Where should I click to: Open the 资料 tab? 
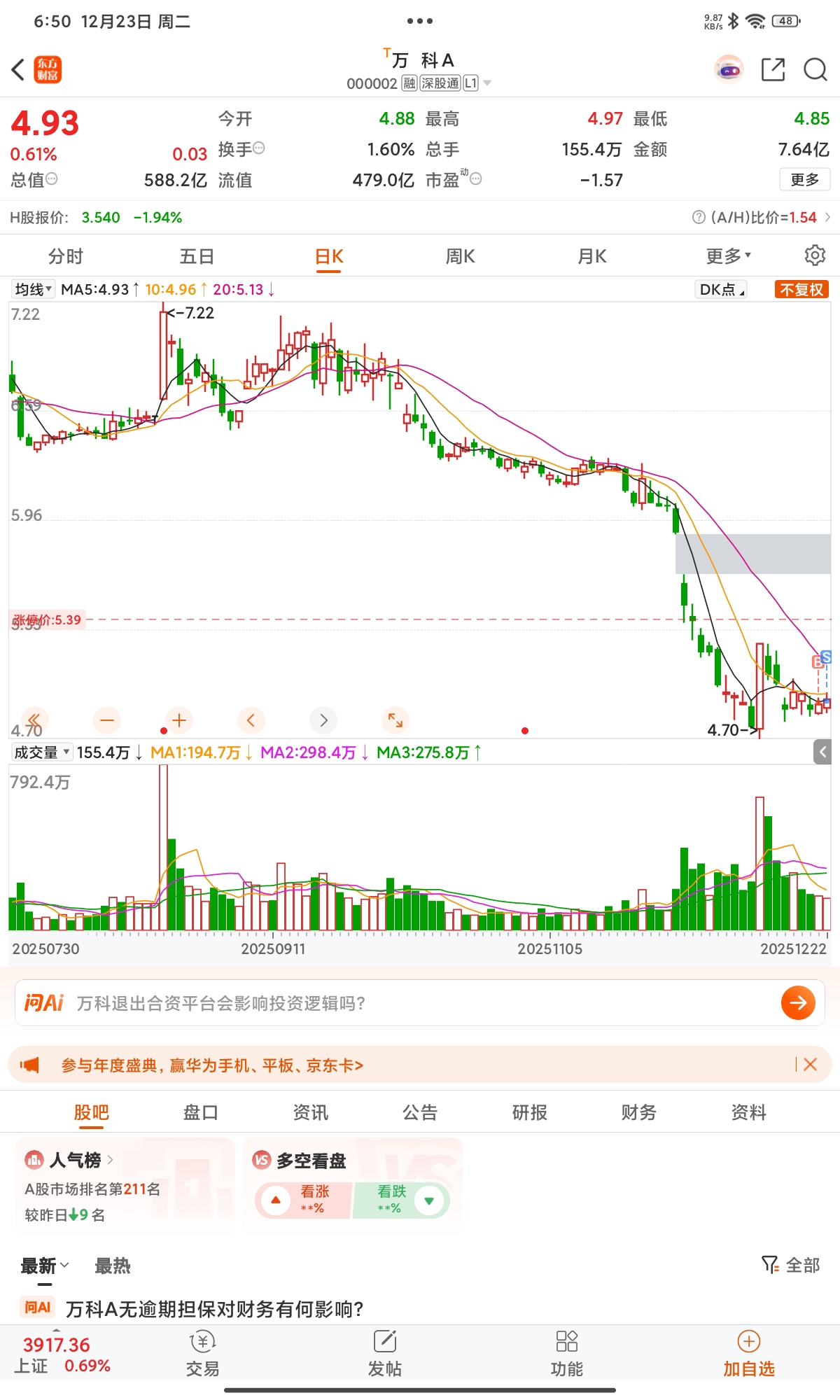tap(748, 1112)
